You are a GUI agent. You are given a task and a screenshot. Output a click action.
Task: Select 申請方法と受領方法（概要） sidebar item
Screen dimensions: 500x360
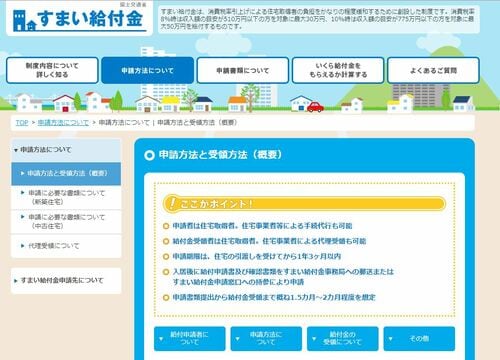(66, 173)
